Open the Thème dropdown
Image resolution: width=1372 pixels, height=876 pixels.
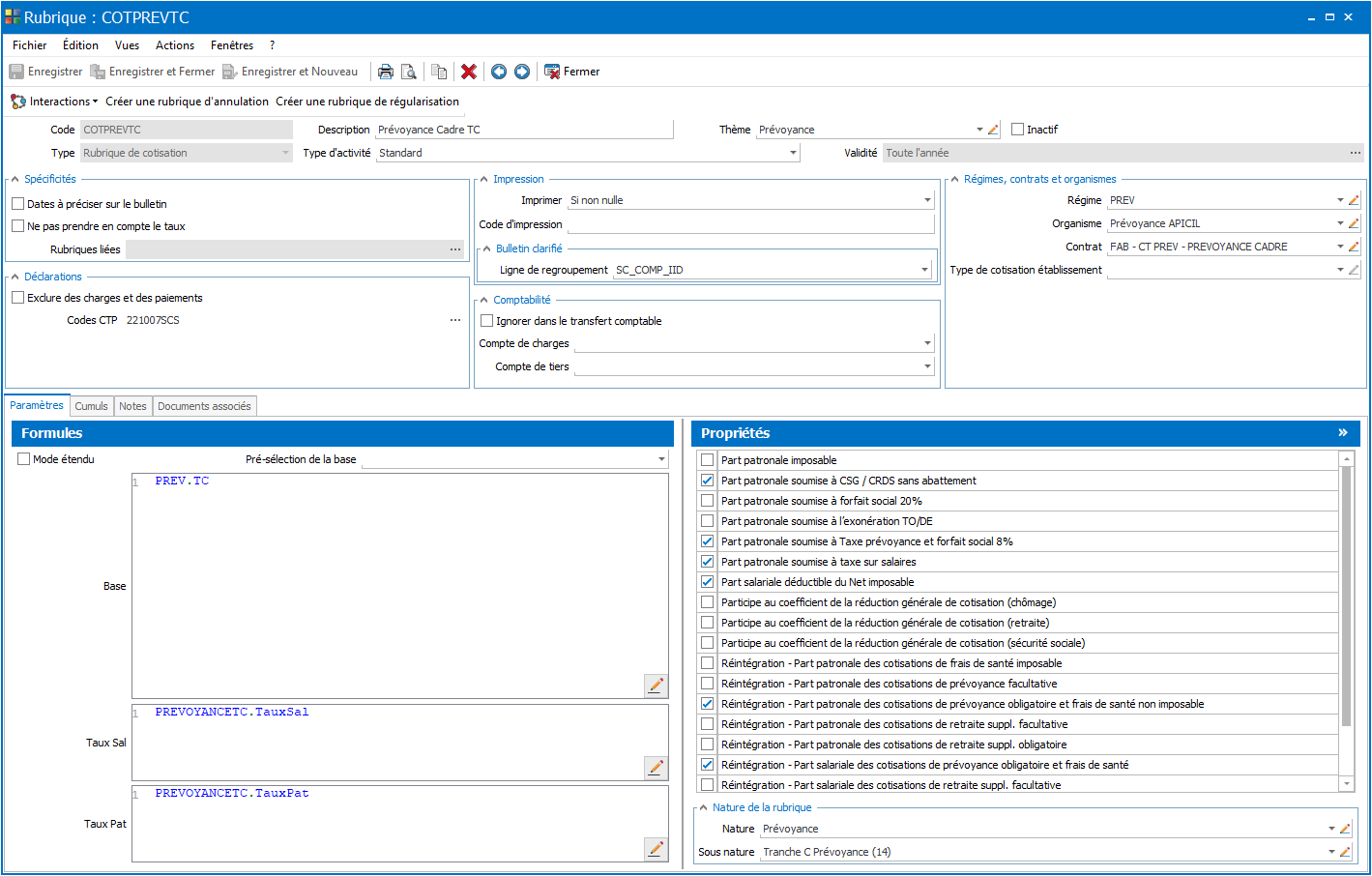click(x=979, y=130)
